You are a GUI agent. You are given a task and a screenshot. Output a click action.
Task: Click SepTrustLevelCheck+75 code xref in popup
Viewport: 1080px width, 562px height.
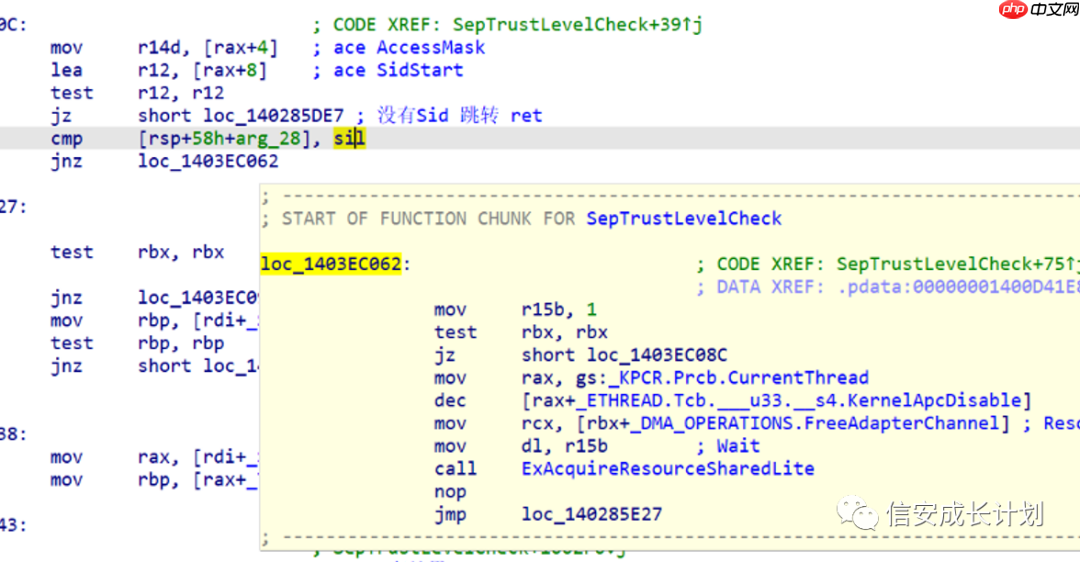tap(958, 264)
